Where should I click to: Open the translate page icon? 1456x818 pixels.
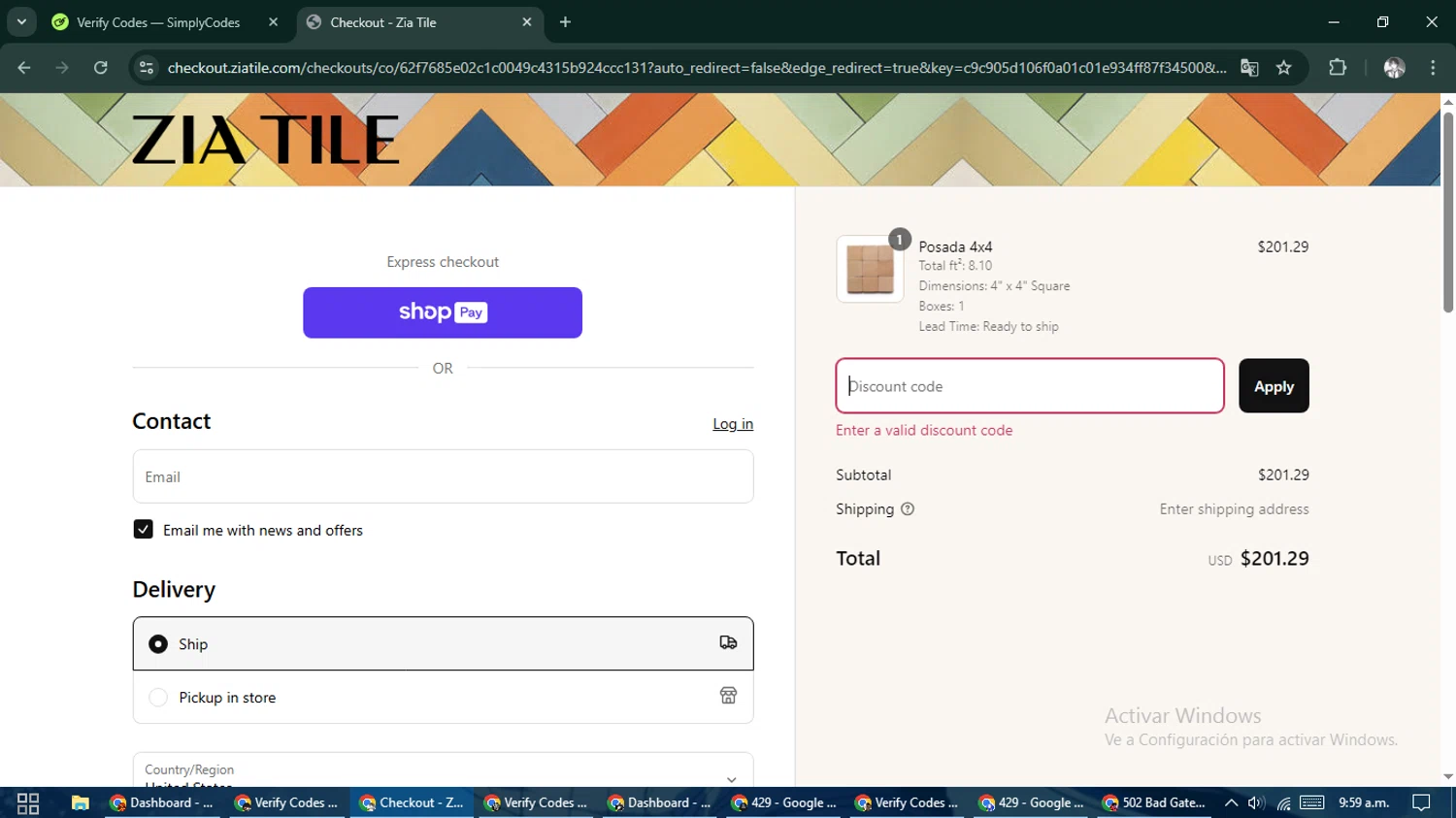coord(1249,68)
